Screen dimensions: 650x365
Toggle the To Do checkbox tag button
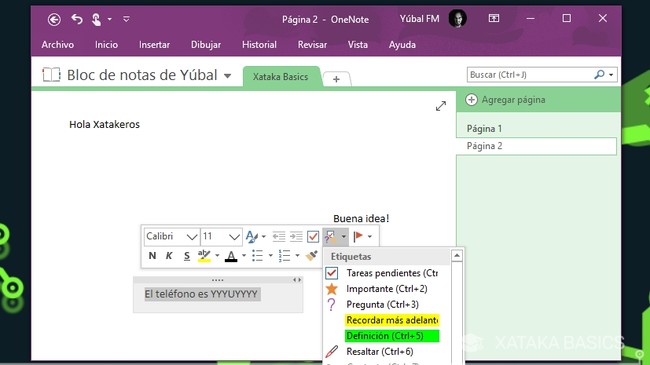click(313, 237)
